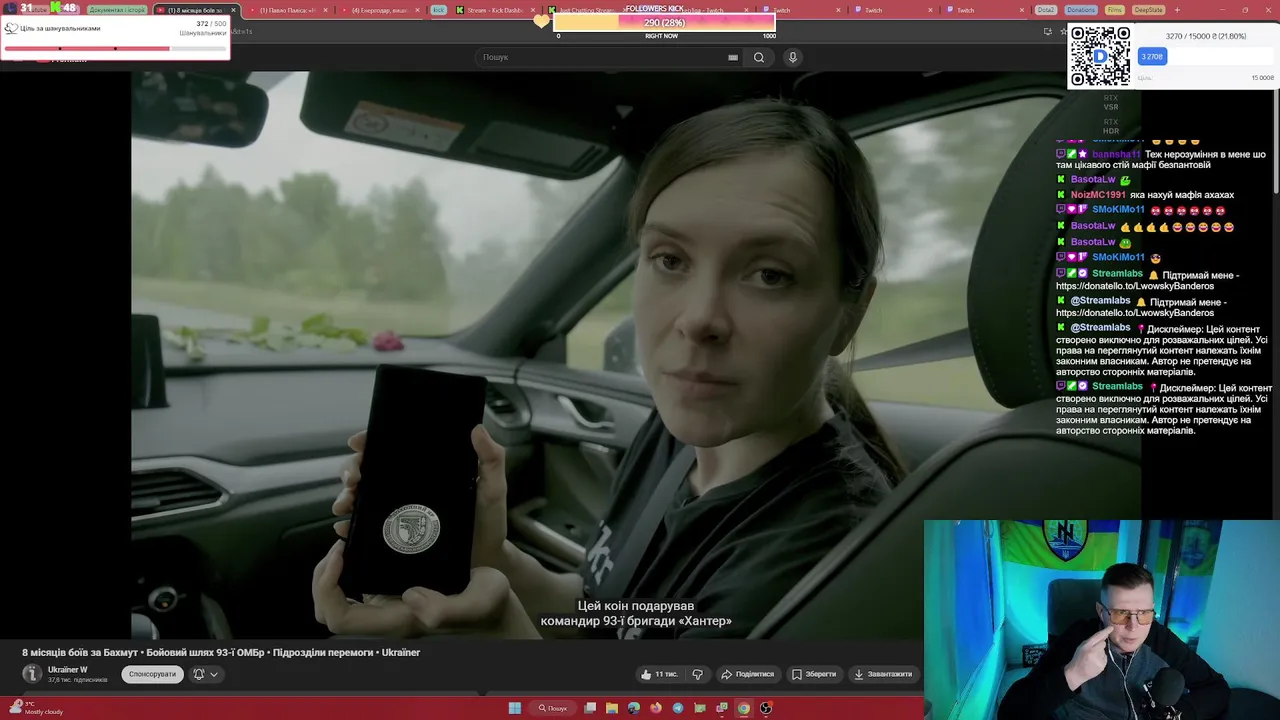Open OBS Studio from the taskbar

tap(766, 708)
